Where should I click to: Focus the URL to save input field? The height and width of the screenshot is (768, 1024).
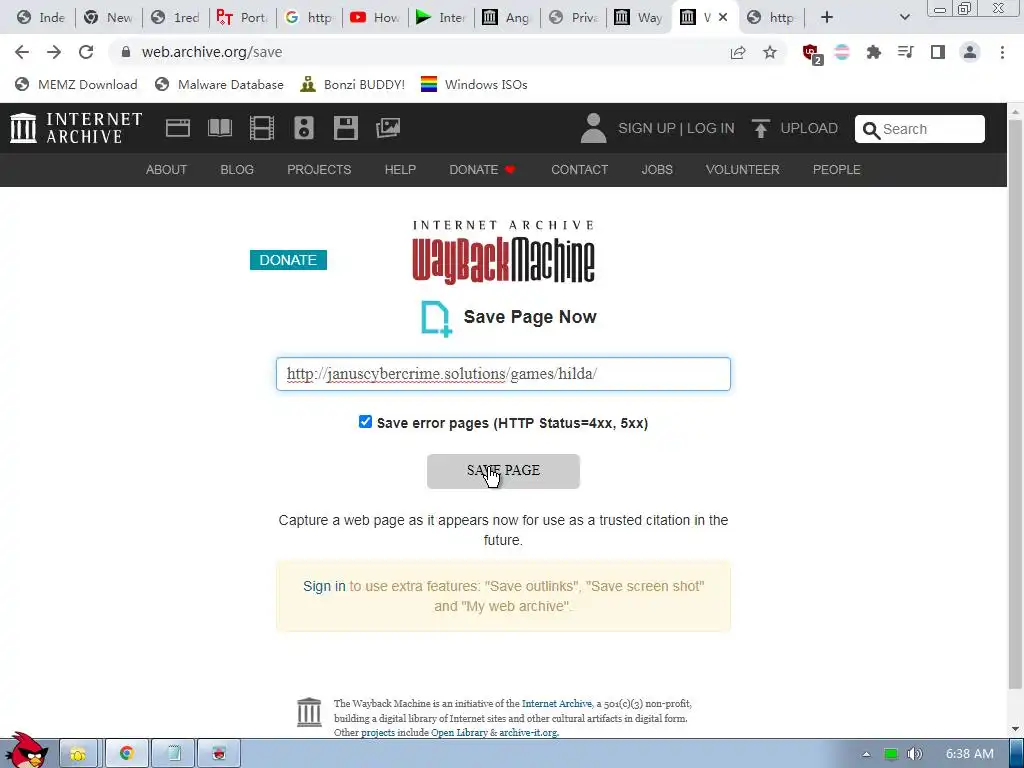tap(504, 374)
